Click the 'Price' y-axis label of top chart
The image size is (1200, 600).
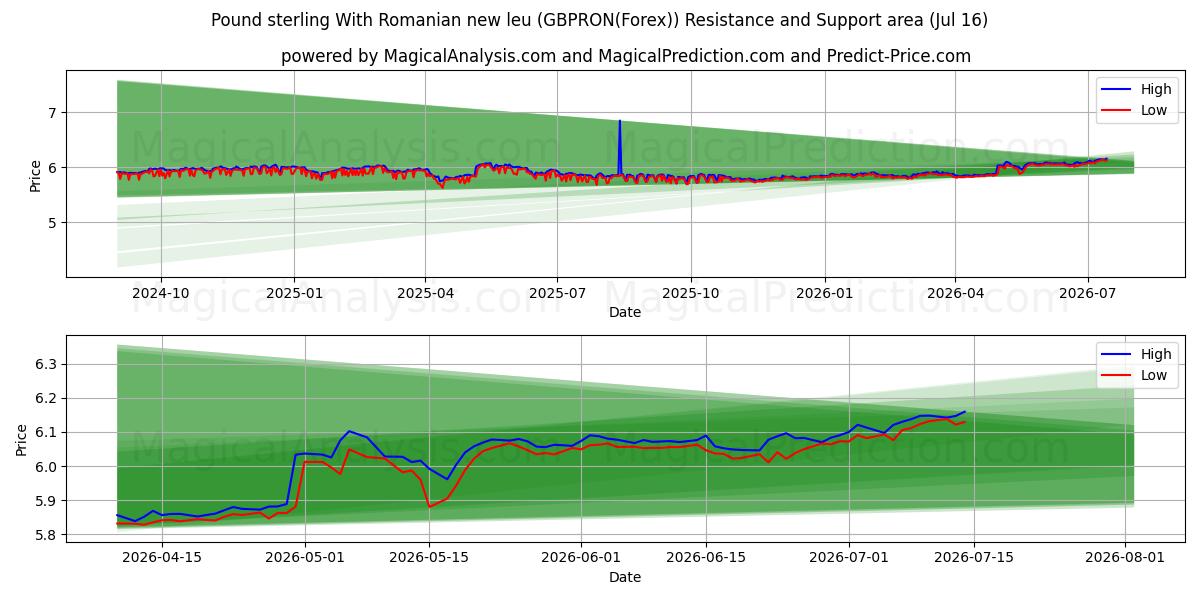click(x=36, y=173)
